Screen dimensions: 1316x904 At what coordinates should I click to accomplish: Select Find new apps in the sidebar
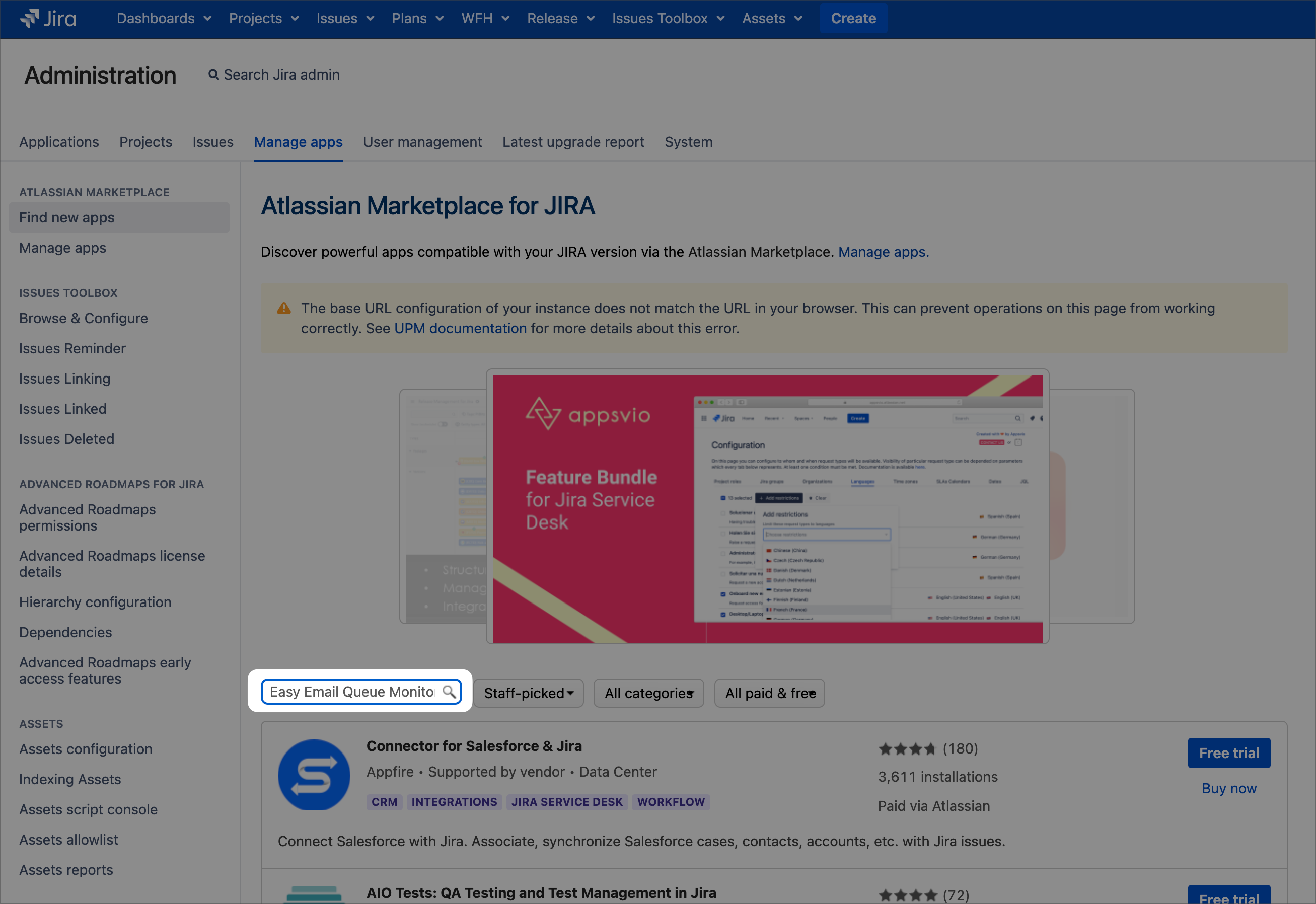(119, 217)
